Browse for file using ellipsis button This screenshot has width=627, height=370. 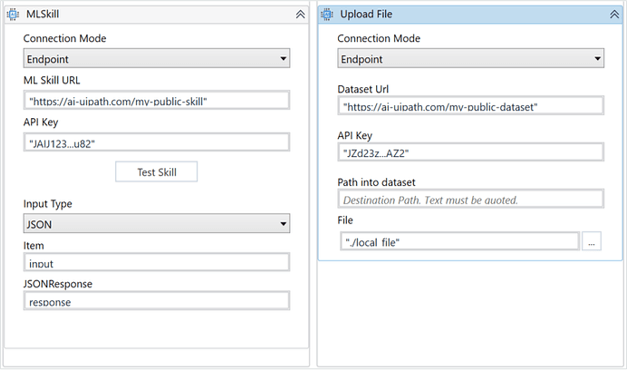tap(591, 241)
